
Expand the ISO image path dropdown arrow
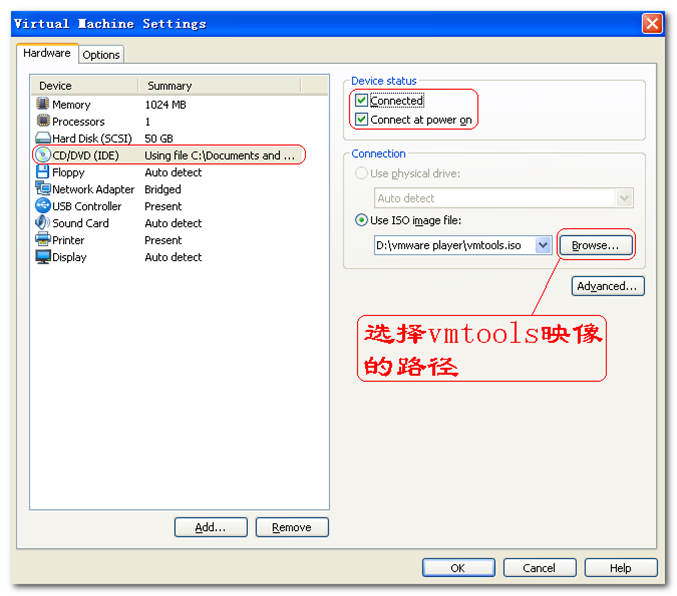pyautogui.click(x=543, y=245)
